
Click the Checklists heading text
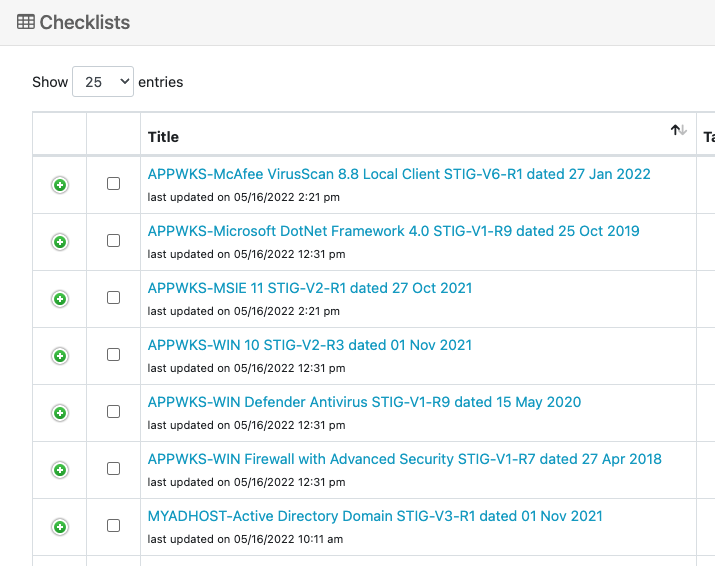pyautogui.click(x=85, y=22)
